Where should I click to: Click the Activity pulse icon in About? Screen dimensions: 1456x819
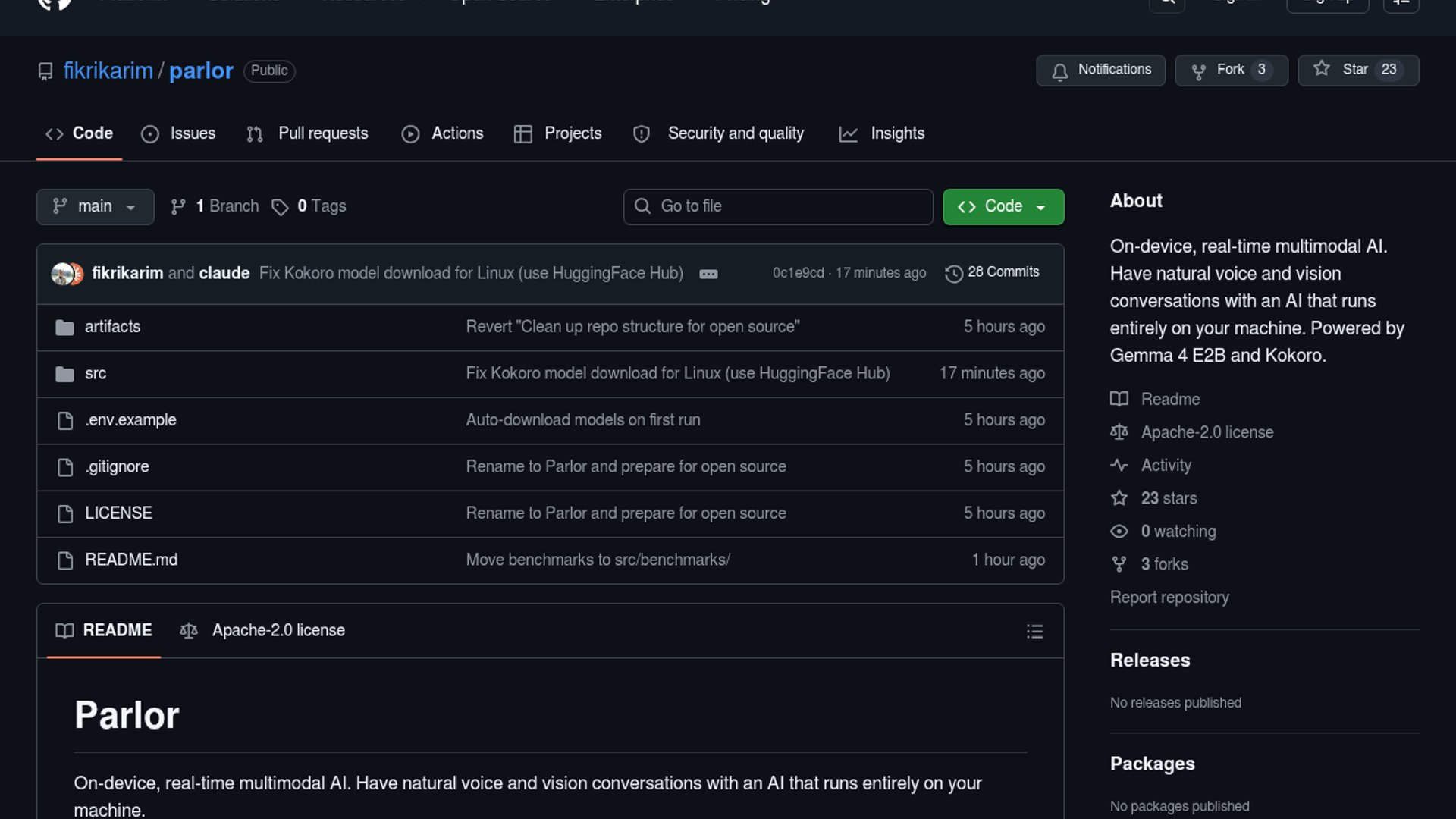[1119, 465]
